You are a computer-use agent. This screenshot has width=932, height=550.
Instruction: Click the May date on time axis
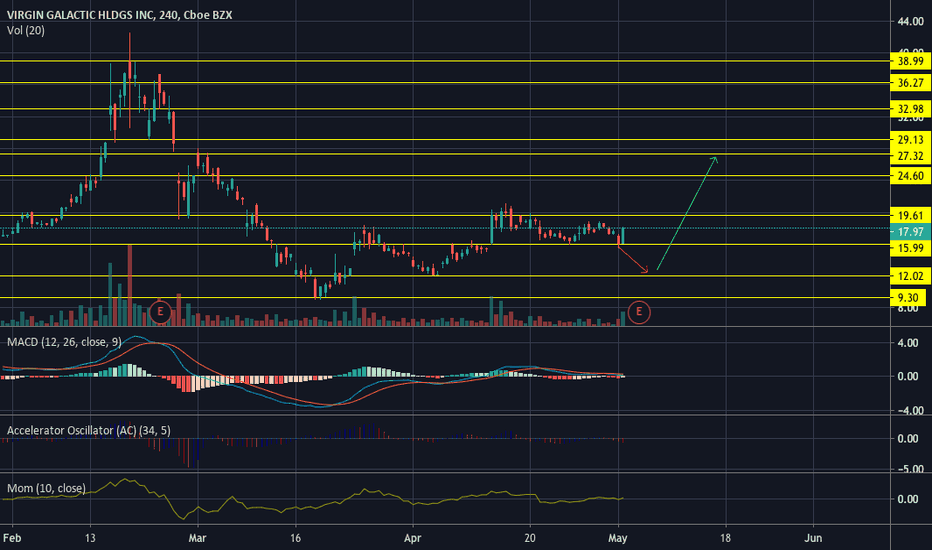click(618, 538)
